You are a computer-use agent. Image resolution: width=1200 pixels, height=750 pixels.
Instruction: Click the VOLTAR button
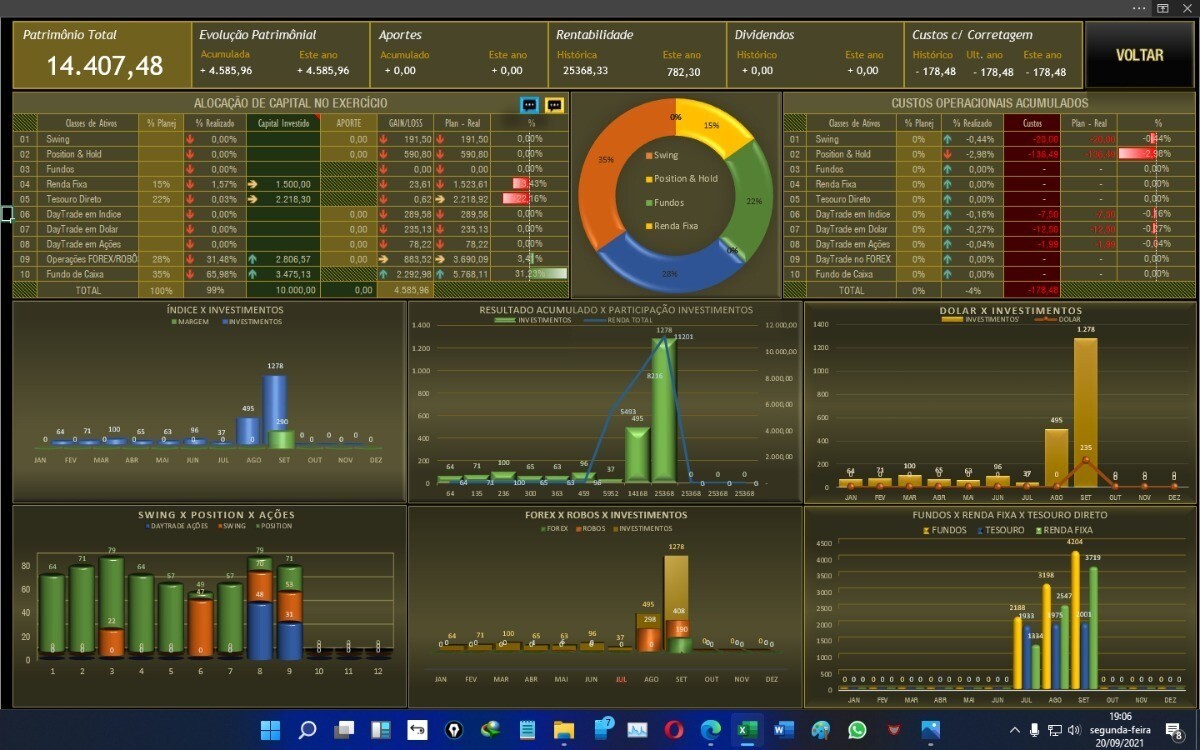click(1139, 55)
